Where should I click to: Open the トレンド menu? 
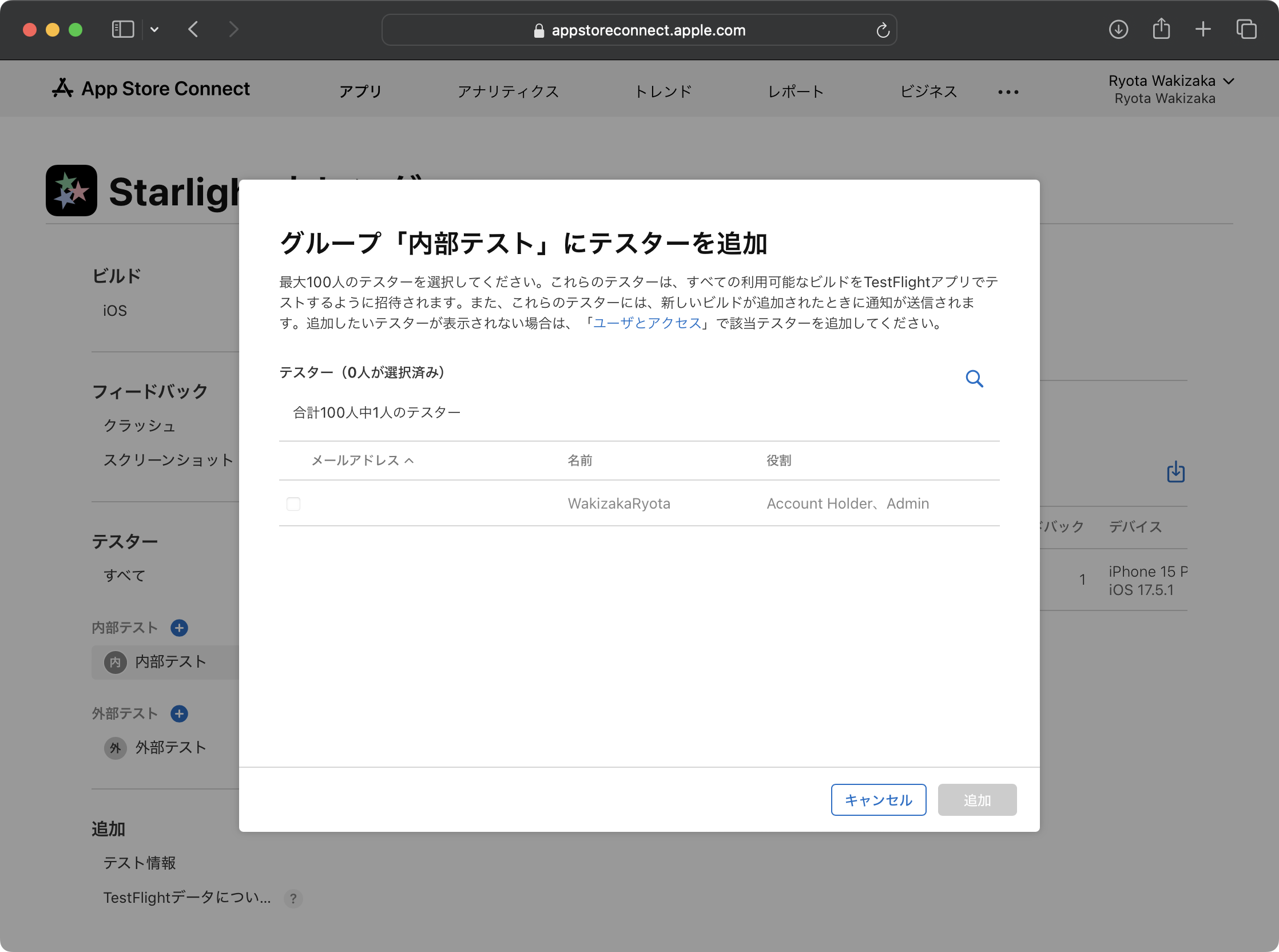[662, 92]
